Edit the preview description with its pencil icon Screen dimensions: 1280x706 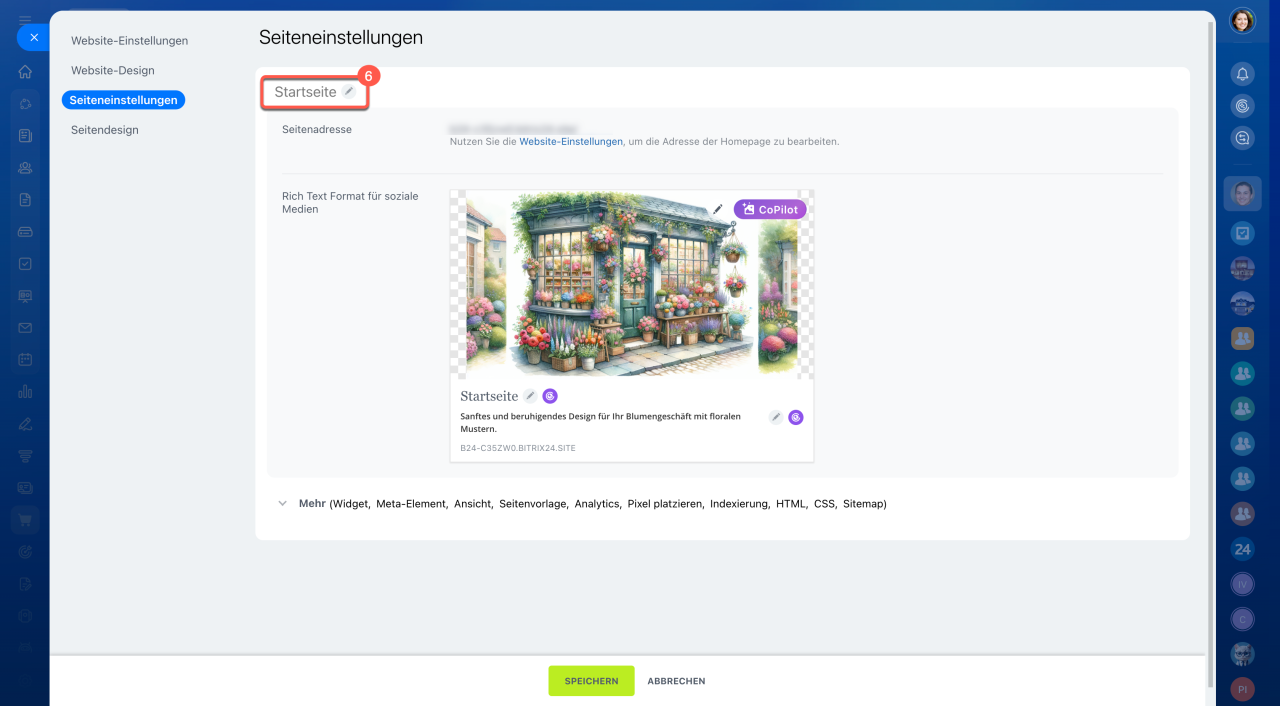(776, 417)
